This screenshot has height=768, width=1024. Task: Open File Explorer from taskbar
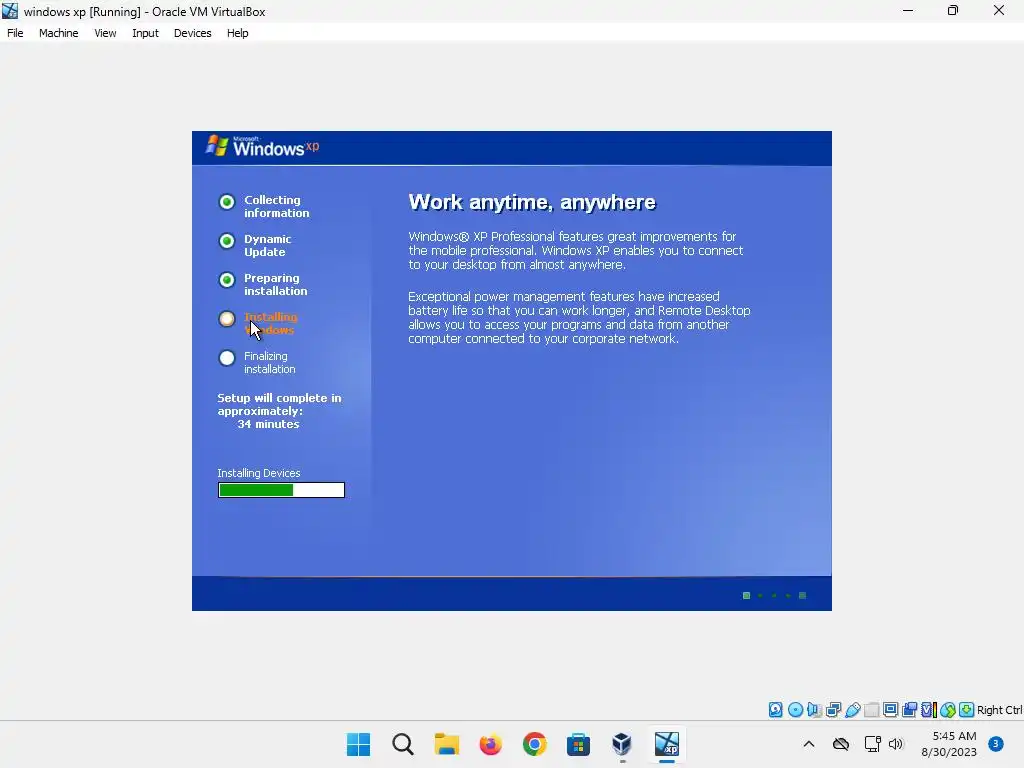[x=447, y=744]
